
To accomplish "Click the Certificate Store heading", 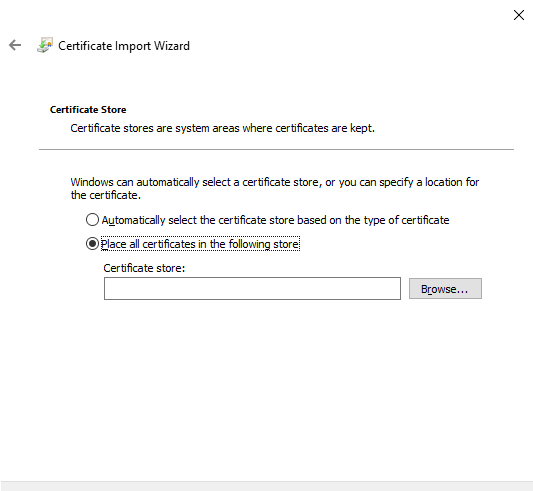I will pos(88,109).
